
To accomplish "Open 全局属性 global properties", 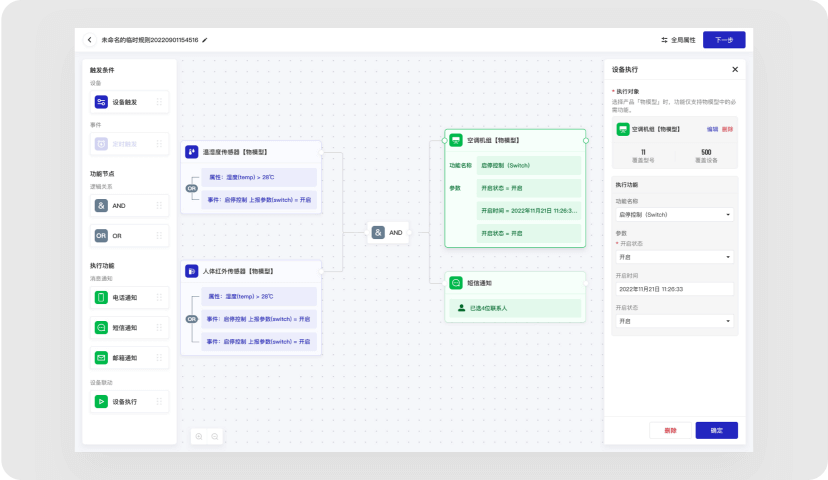I will tap(678, 40).
